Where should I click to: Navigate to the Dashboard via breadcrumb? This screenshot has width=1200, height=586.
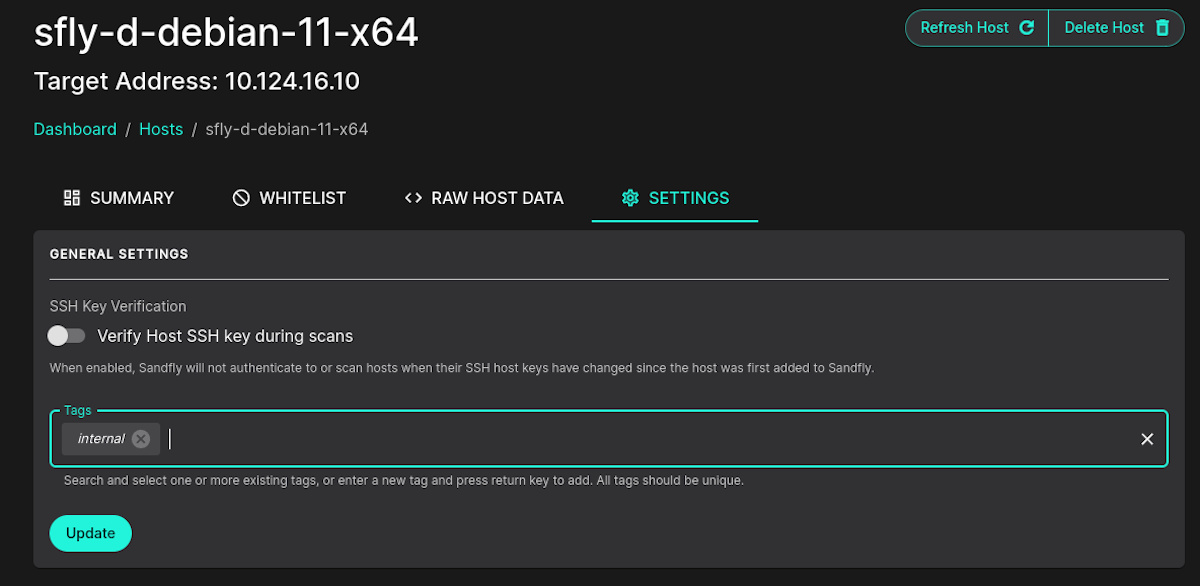click(x=75, y=129)
